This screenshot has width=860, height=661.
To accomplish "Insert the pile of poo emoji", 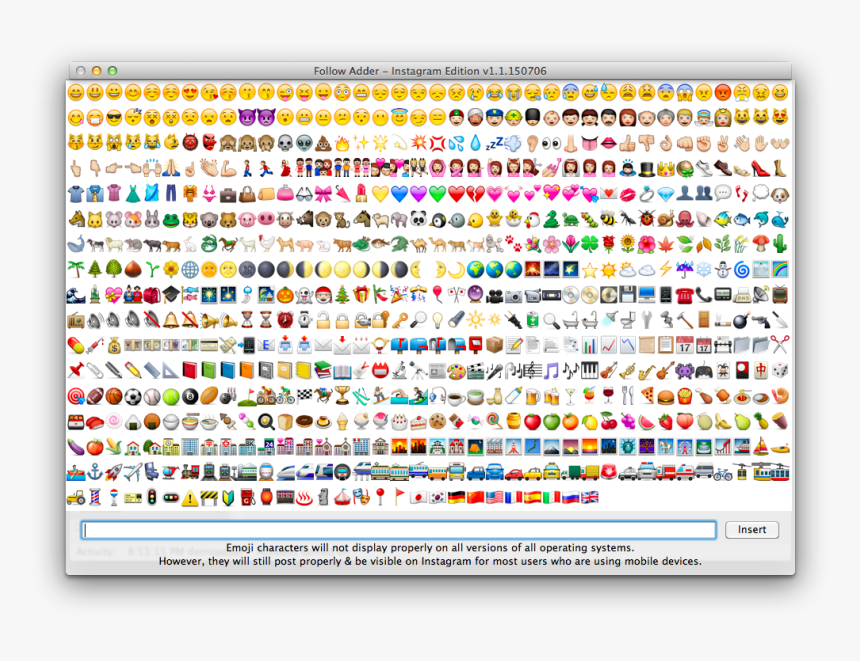I will click(322, 140).
